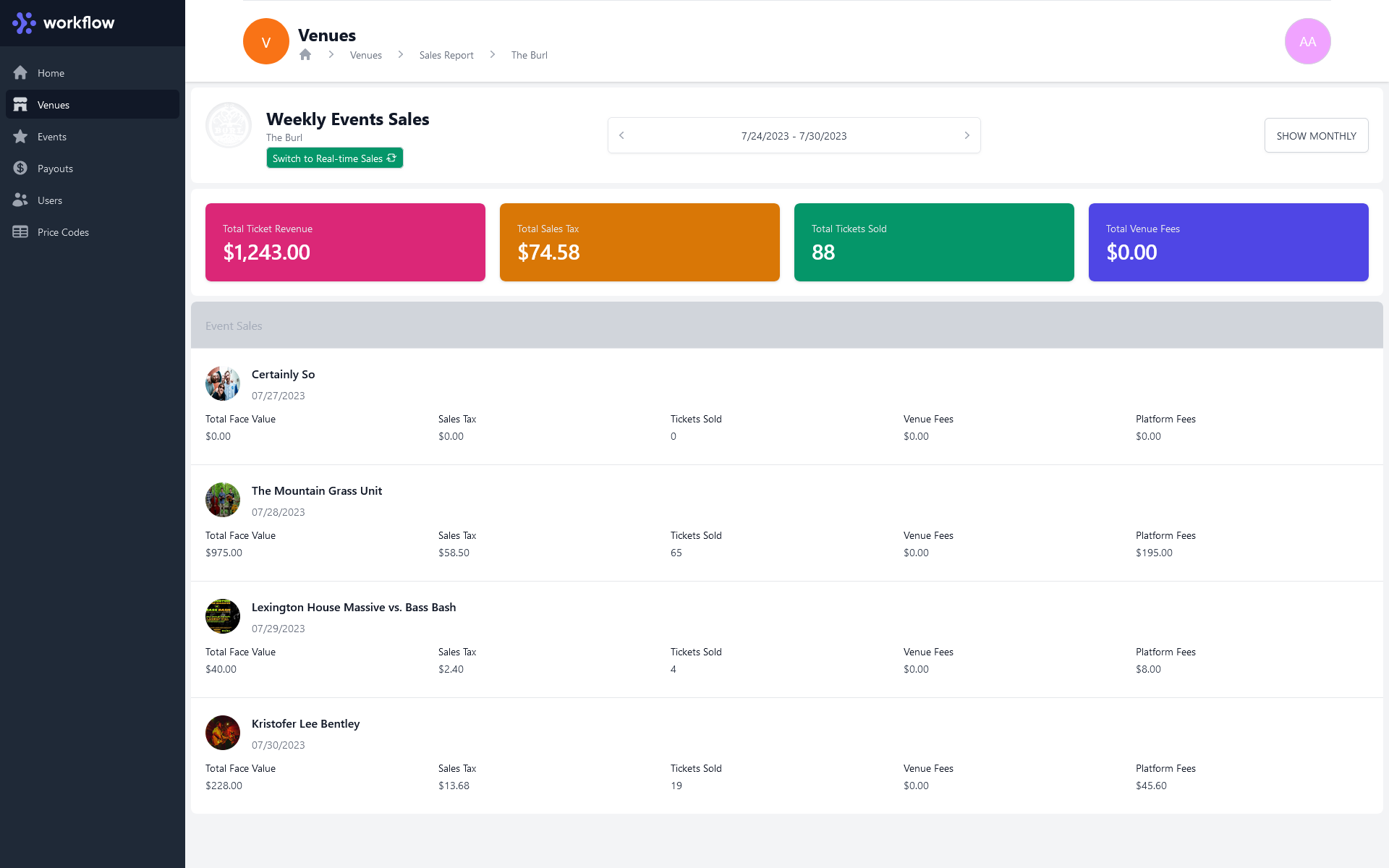Click the Events star icon

coord(20,137)
